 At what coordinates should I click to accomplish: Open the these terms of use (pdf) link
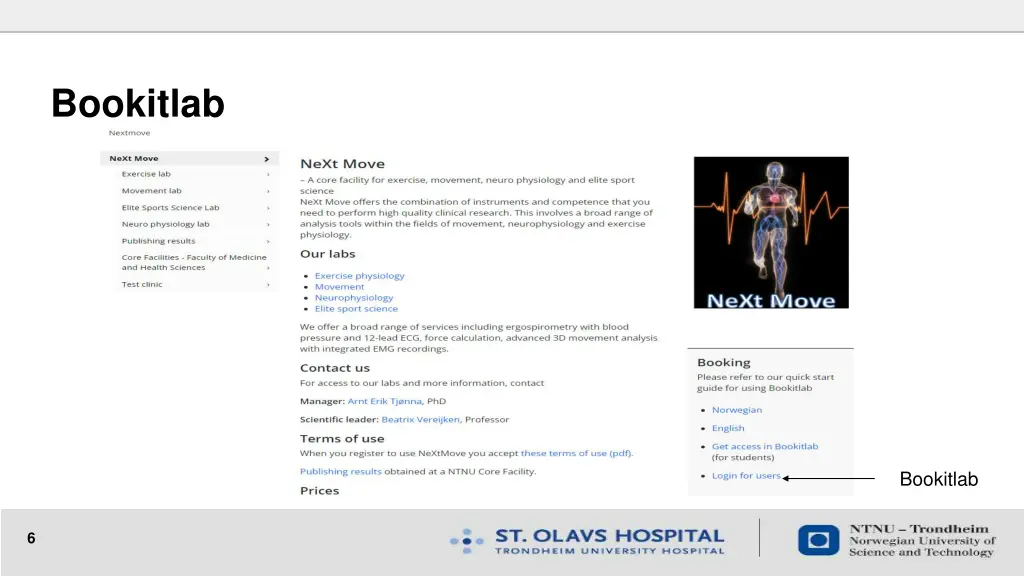[576, 453]
